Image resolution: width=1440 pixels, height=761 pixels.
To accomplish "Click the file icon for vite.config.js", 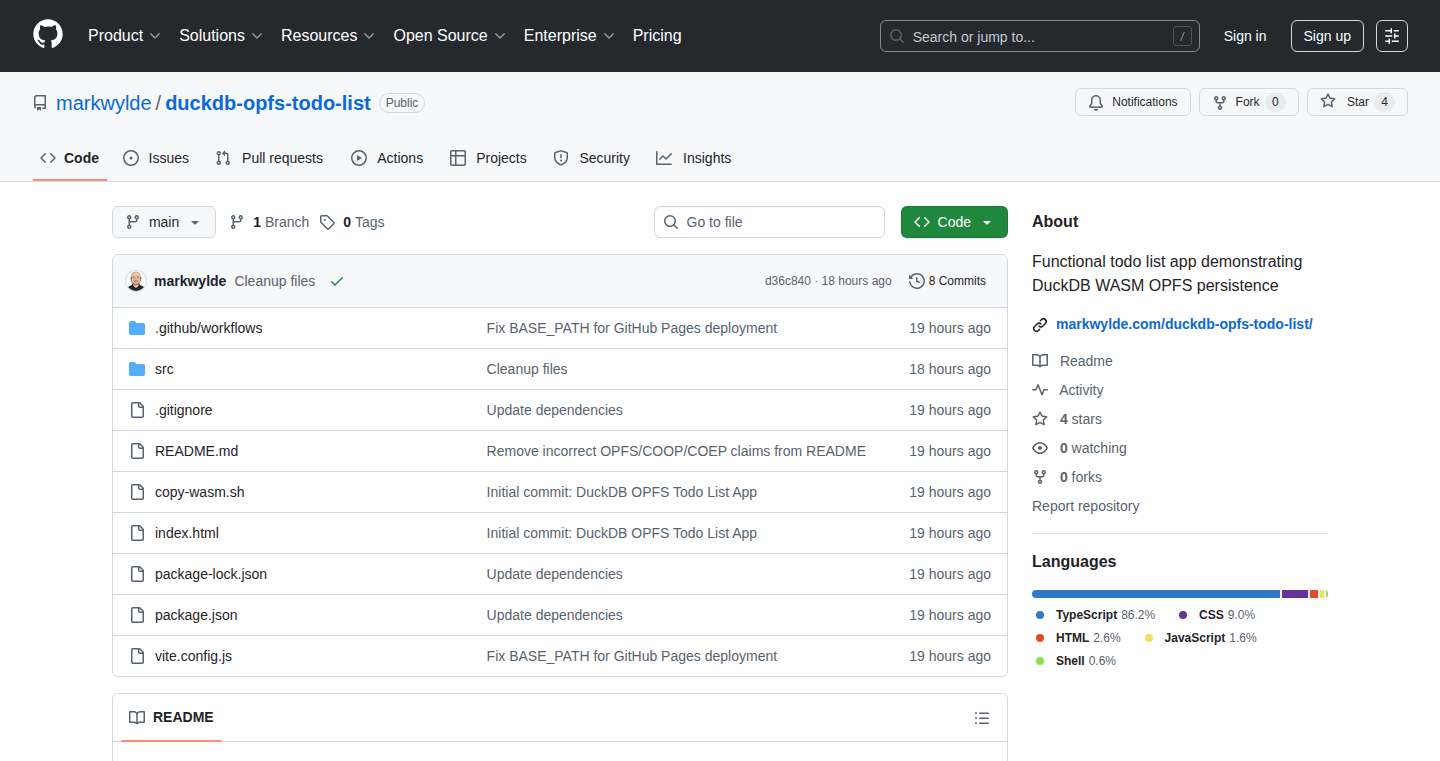I will click(137, 656).
